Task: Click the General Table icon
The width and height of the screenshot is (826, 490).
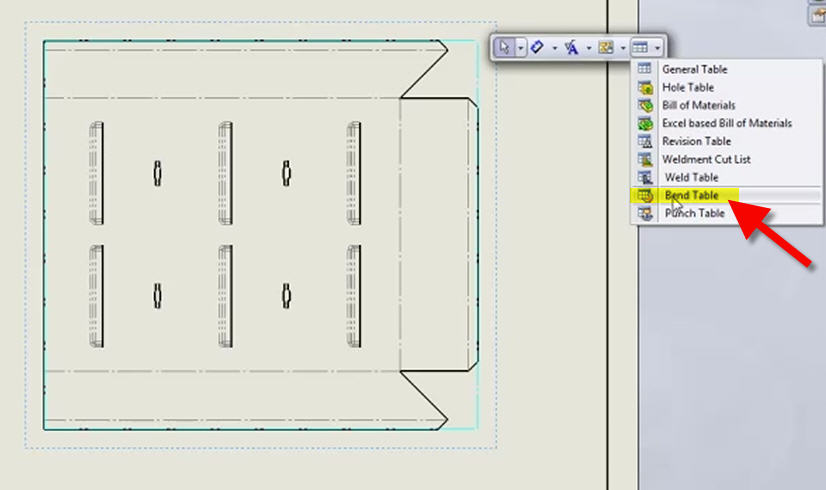Action: (x=645, y=68)
